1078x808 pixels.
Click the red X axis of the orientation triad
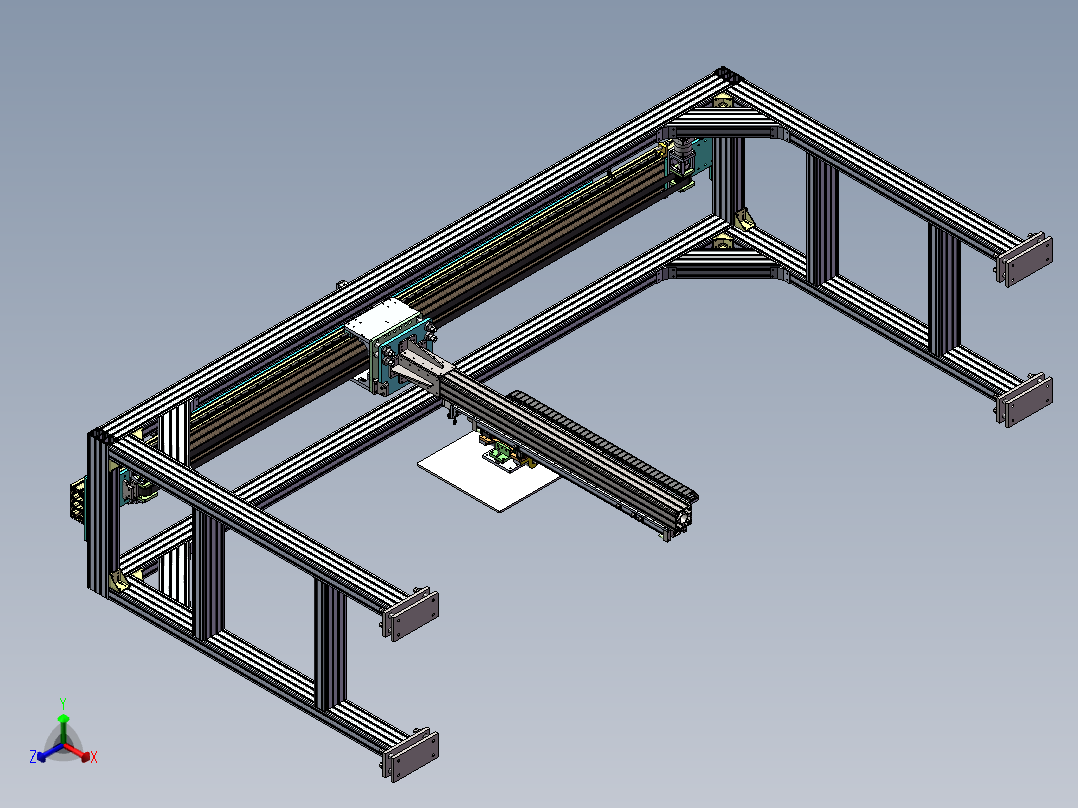tap(79, 752)
